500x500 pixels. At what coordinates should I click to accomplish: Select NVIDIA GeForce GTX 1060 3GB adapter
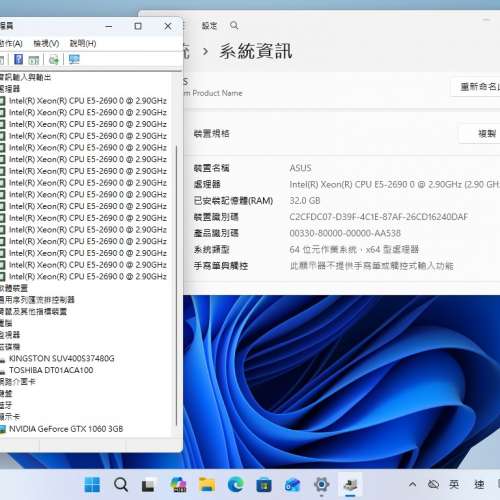tap(66, 429)
